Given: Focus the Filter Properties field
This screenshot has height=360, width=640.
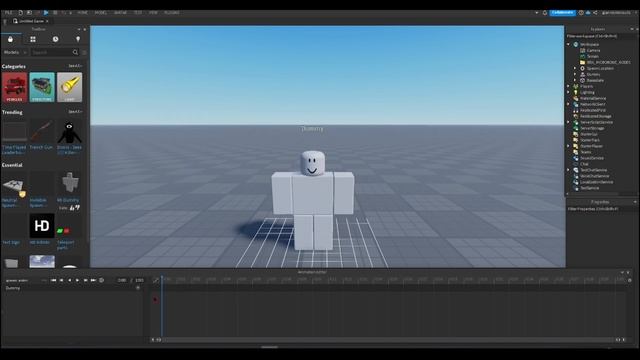Looking at the screenshot, I should tap(601, 209).
